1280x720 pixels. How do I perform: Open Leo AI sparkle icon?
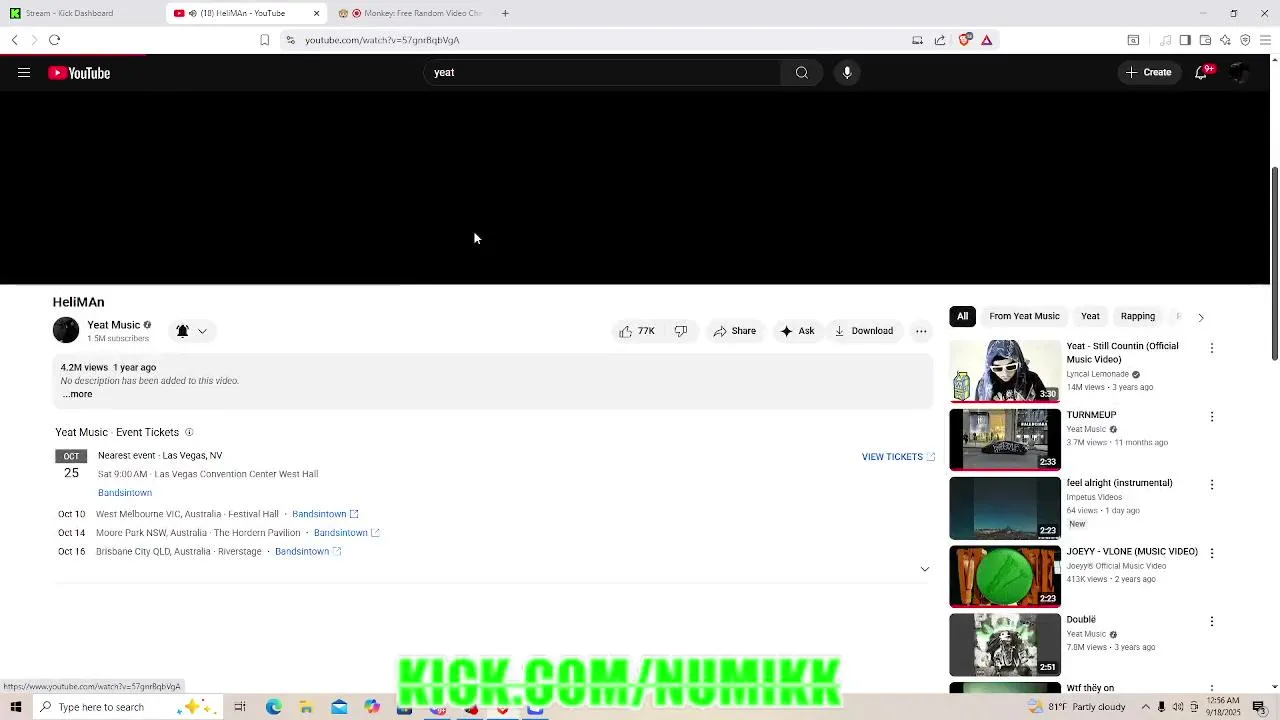click(1225, 40)
